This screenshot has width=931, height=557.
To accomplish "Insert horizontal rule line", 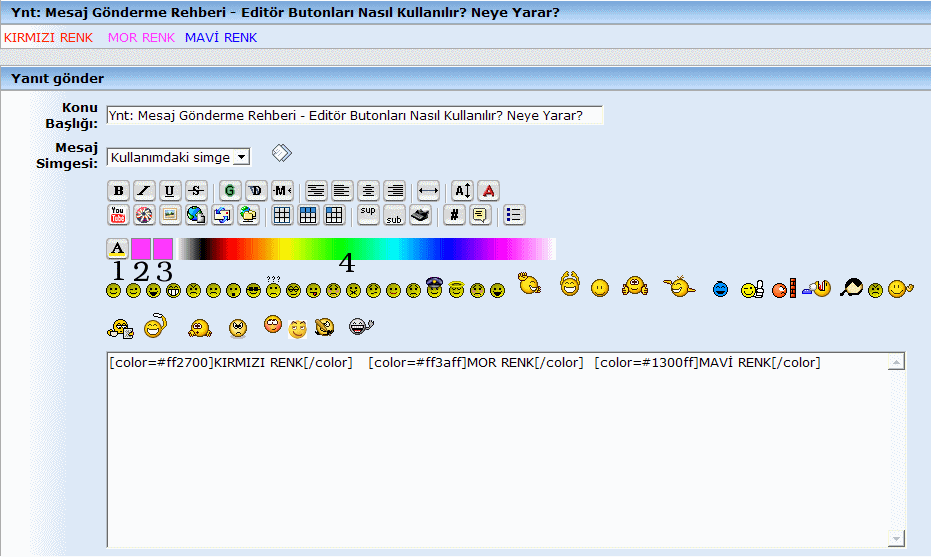I will (x=429, y=191).
